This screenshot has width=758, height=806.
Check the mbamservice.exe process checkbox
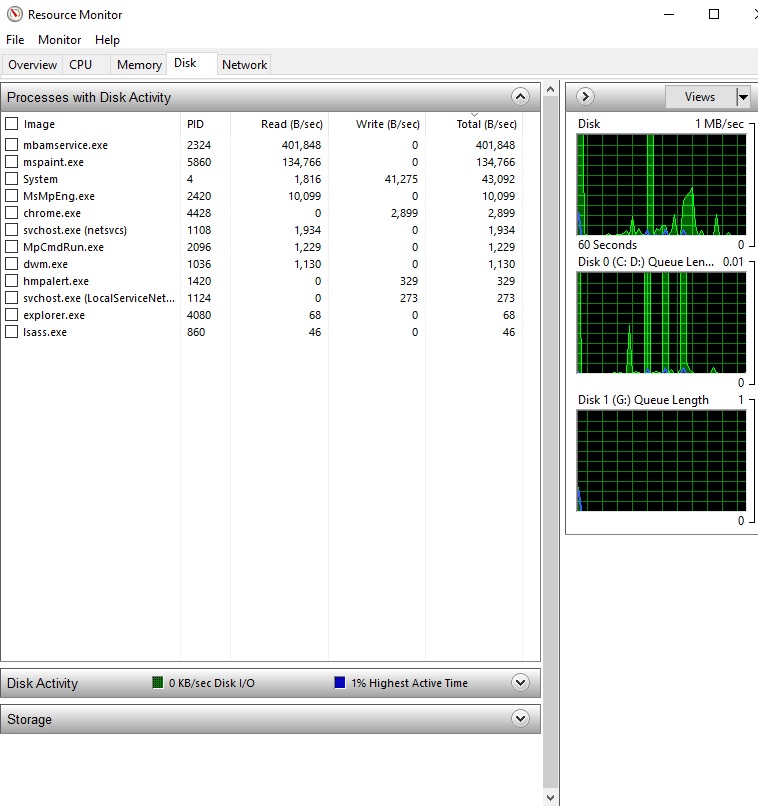coord(11,145)
